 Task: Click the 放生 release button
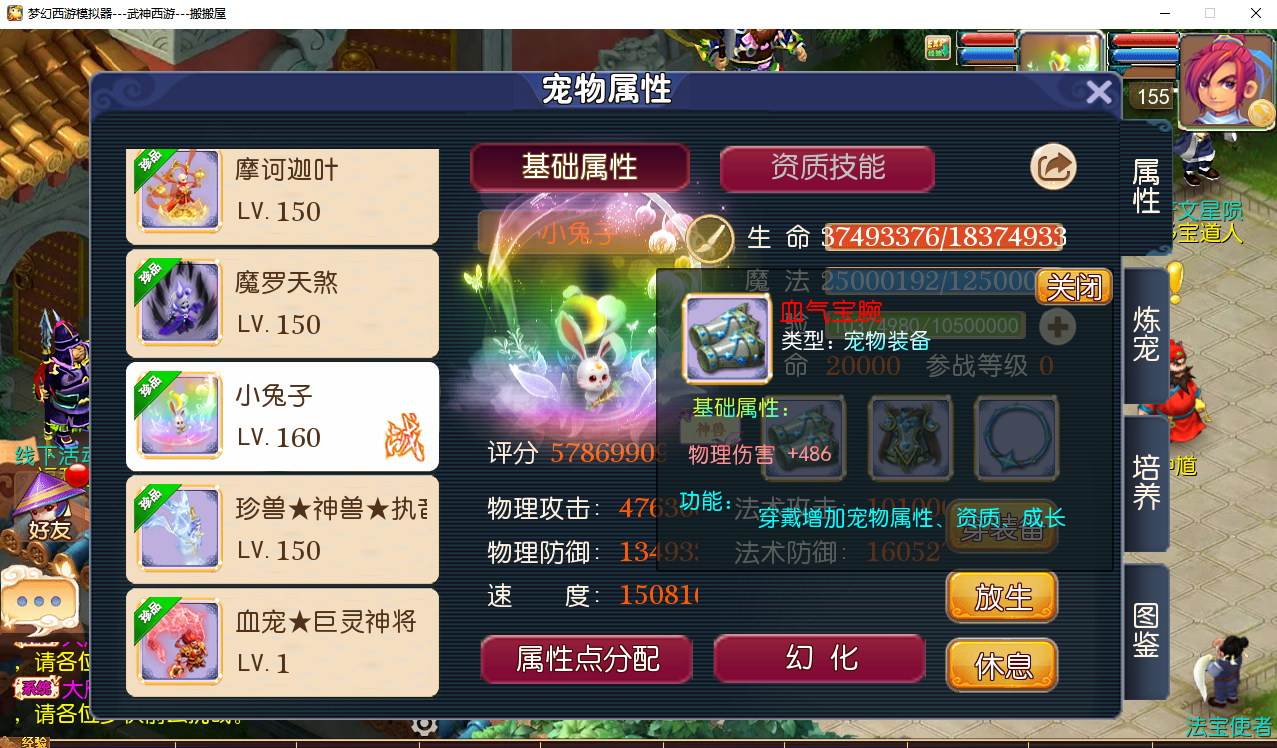1002,597
